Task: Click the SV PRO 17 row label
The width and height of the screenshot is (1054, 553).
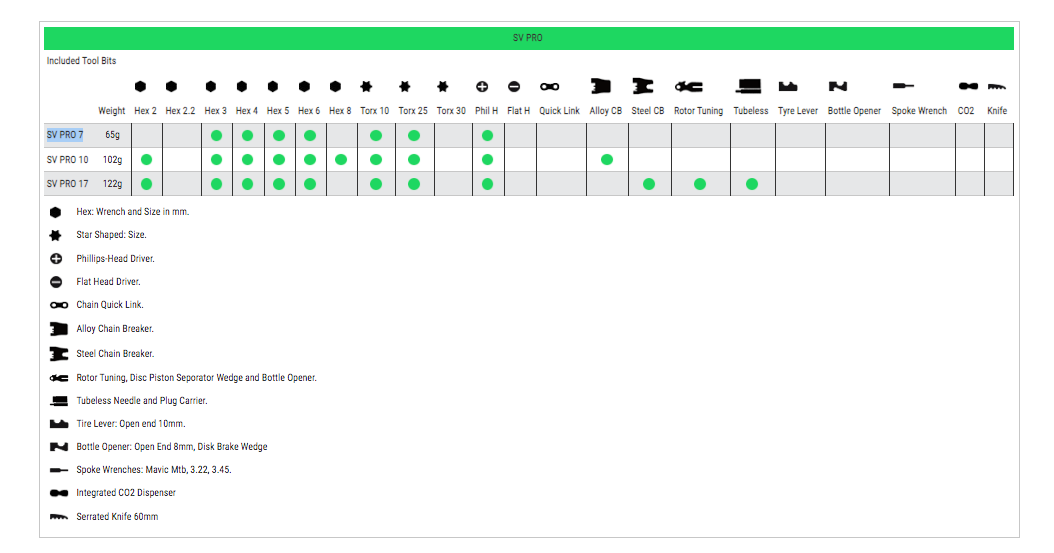Action: 67,184
